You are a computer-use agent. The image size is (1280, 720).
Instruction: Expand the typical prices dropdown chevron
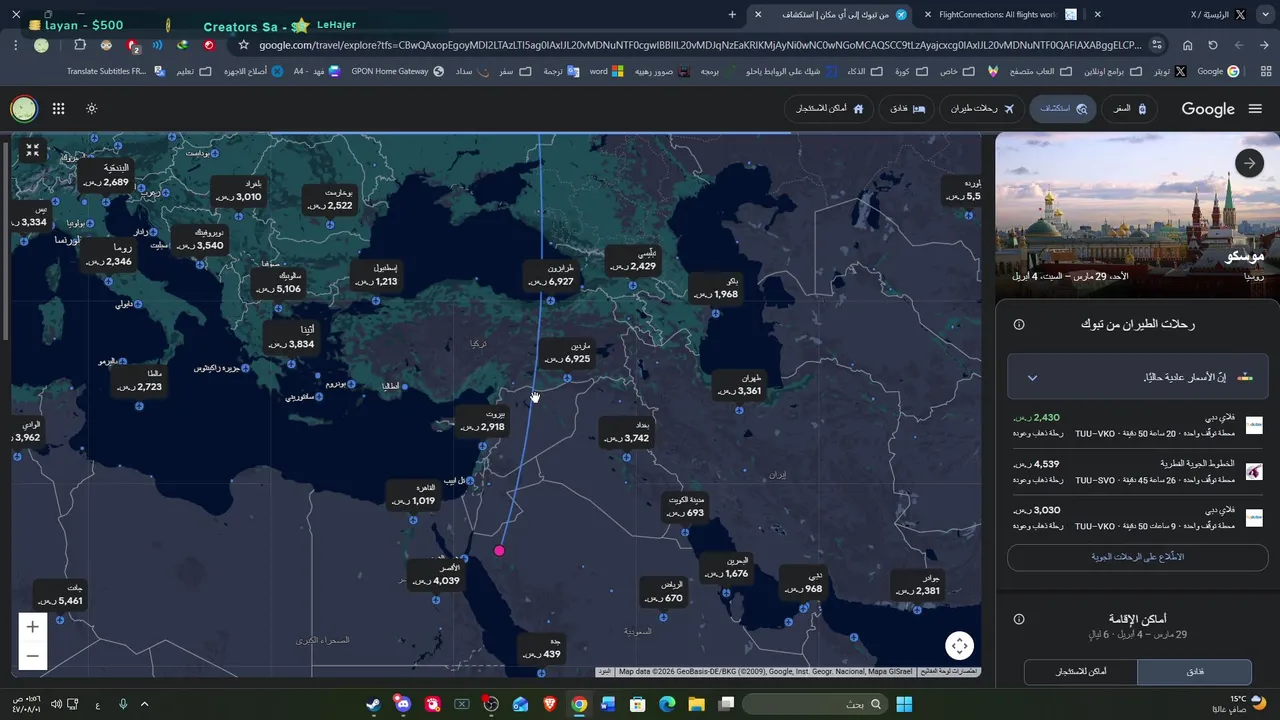[1033, 377]
